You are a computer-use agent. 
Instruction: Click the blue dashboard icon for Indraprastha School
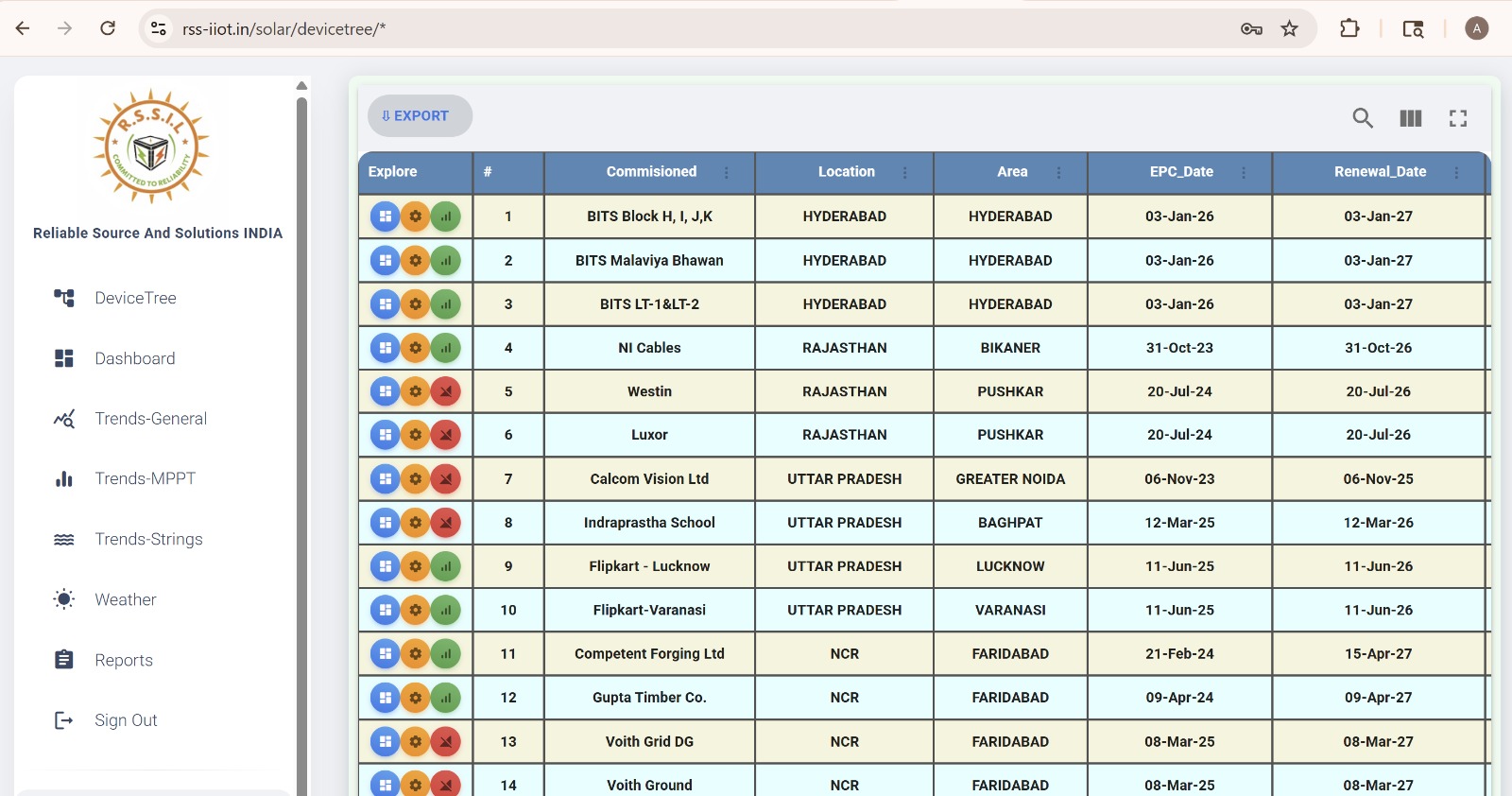coord(385,523)
